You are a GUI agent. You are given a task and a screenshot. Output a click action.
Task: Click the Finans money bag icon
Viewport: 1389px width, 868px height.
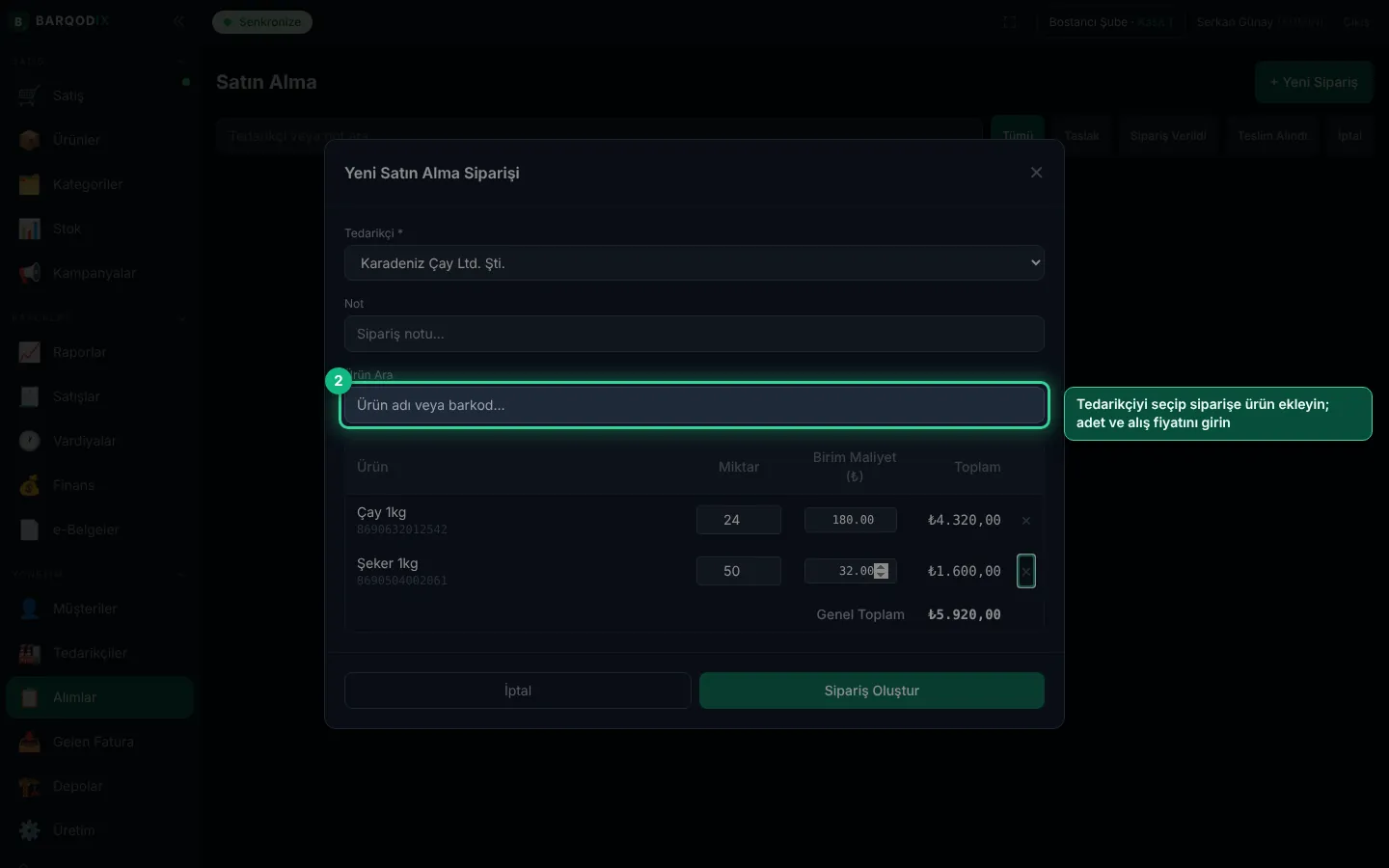(x=30, y=485)
